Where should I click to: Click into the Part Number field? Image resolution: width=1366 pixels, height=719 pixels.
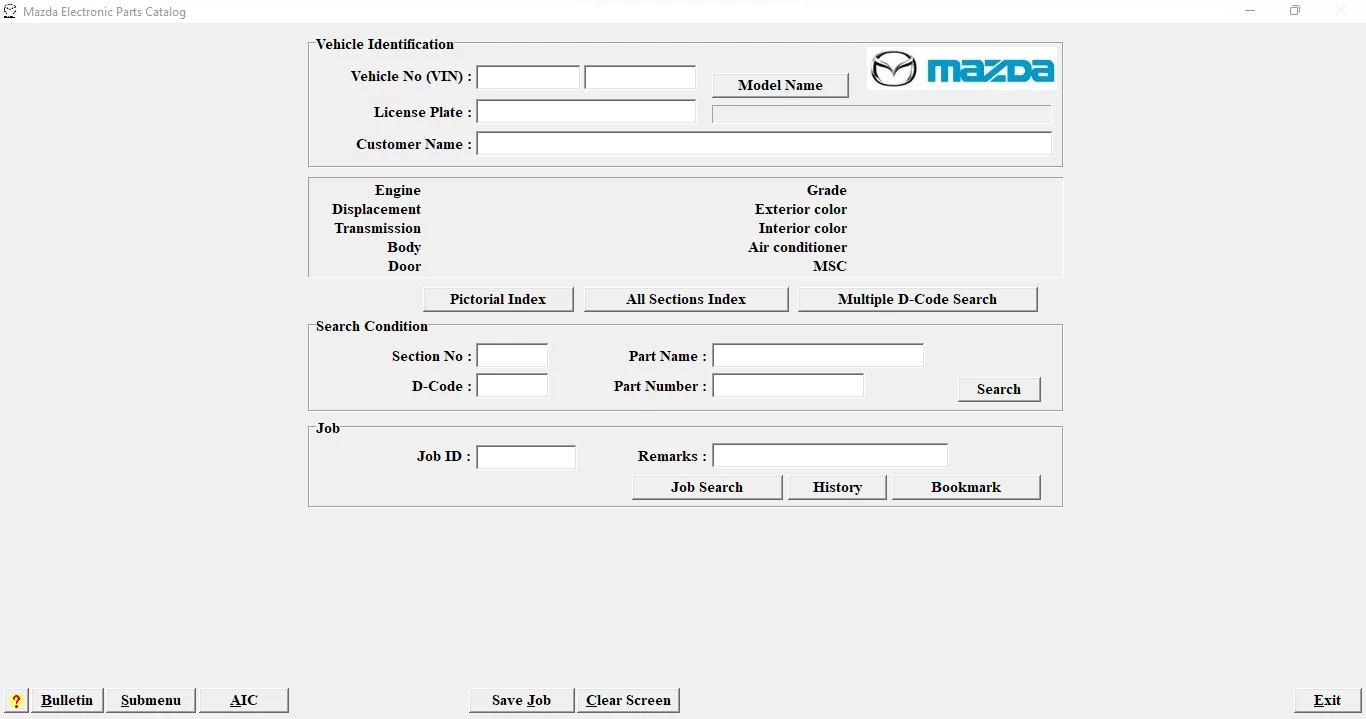(x=788, y=386)
